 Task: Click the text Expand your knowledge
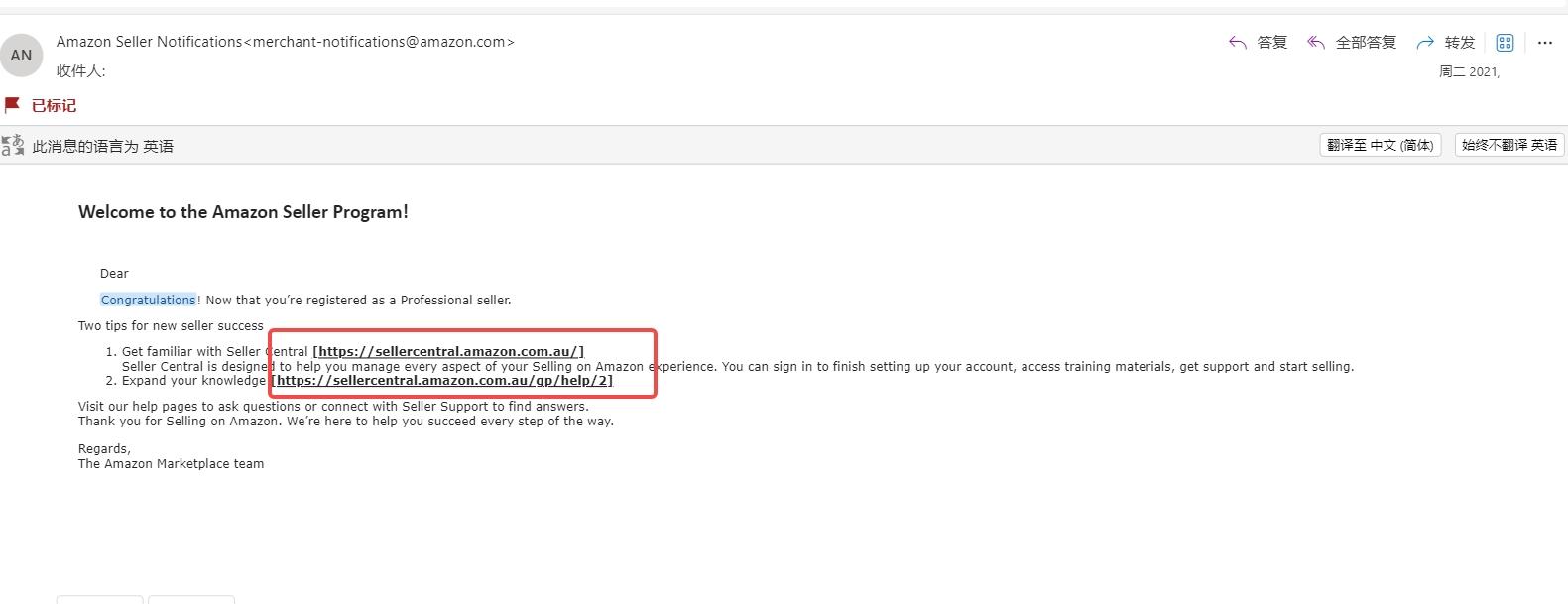click(193, 381)
